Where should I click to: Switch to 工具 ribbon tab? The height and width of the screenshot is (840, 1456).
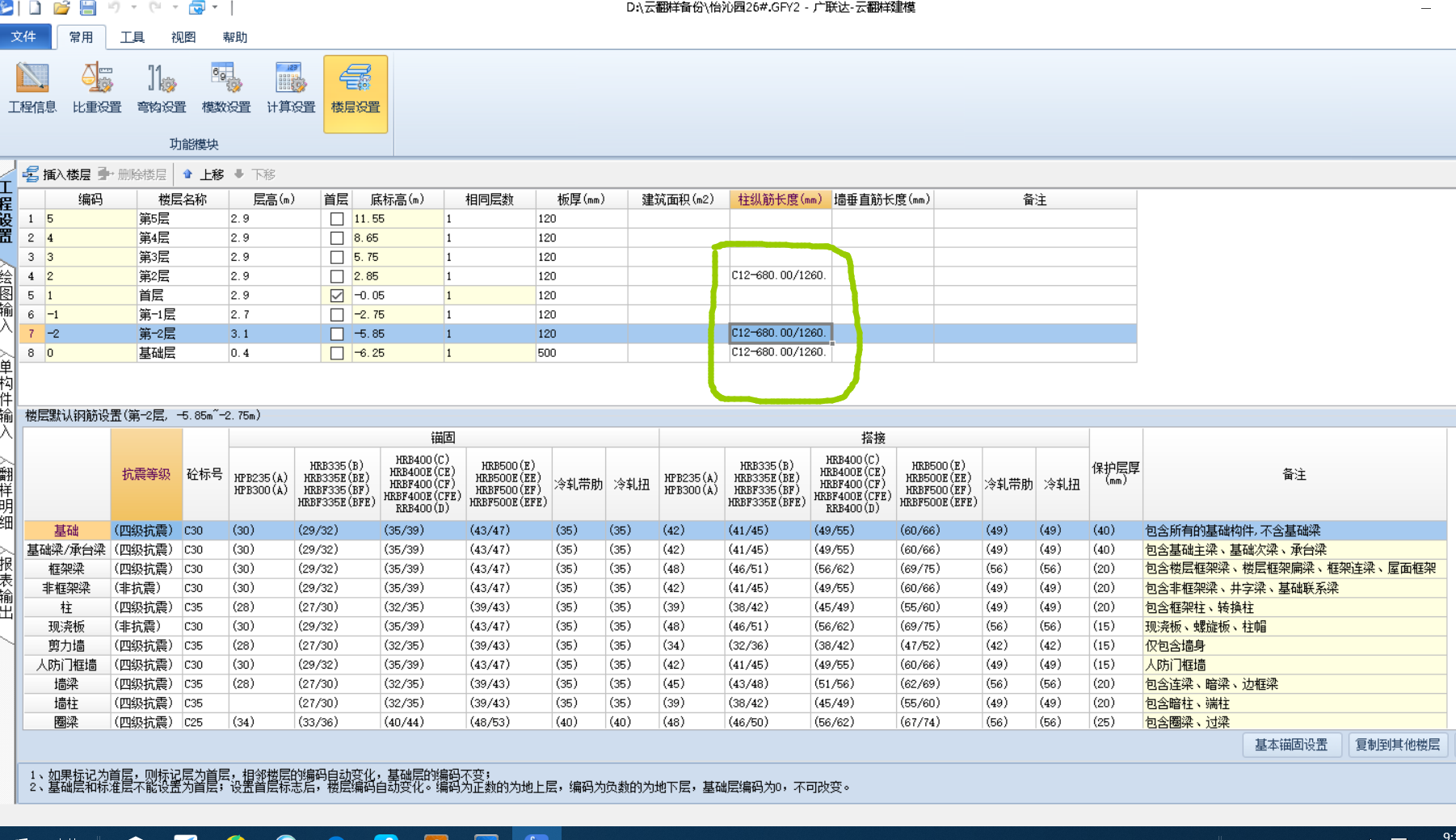tap(133, 37)
